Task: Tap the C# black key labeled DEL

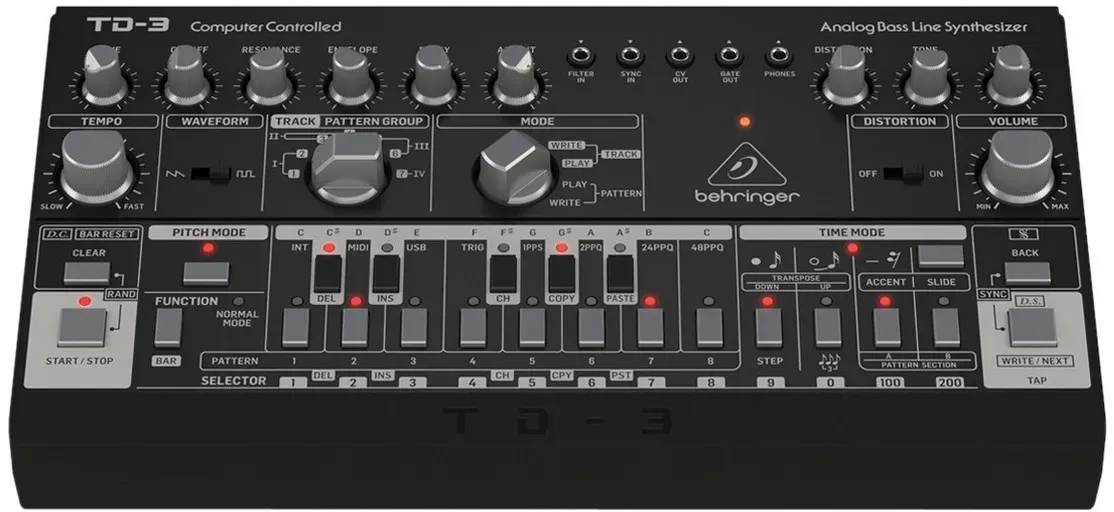Action: point(328,274)
